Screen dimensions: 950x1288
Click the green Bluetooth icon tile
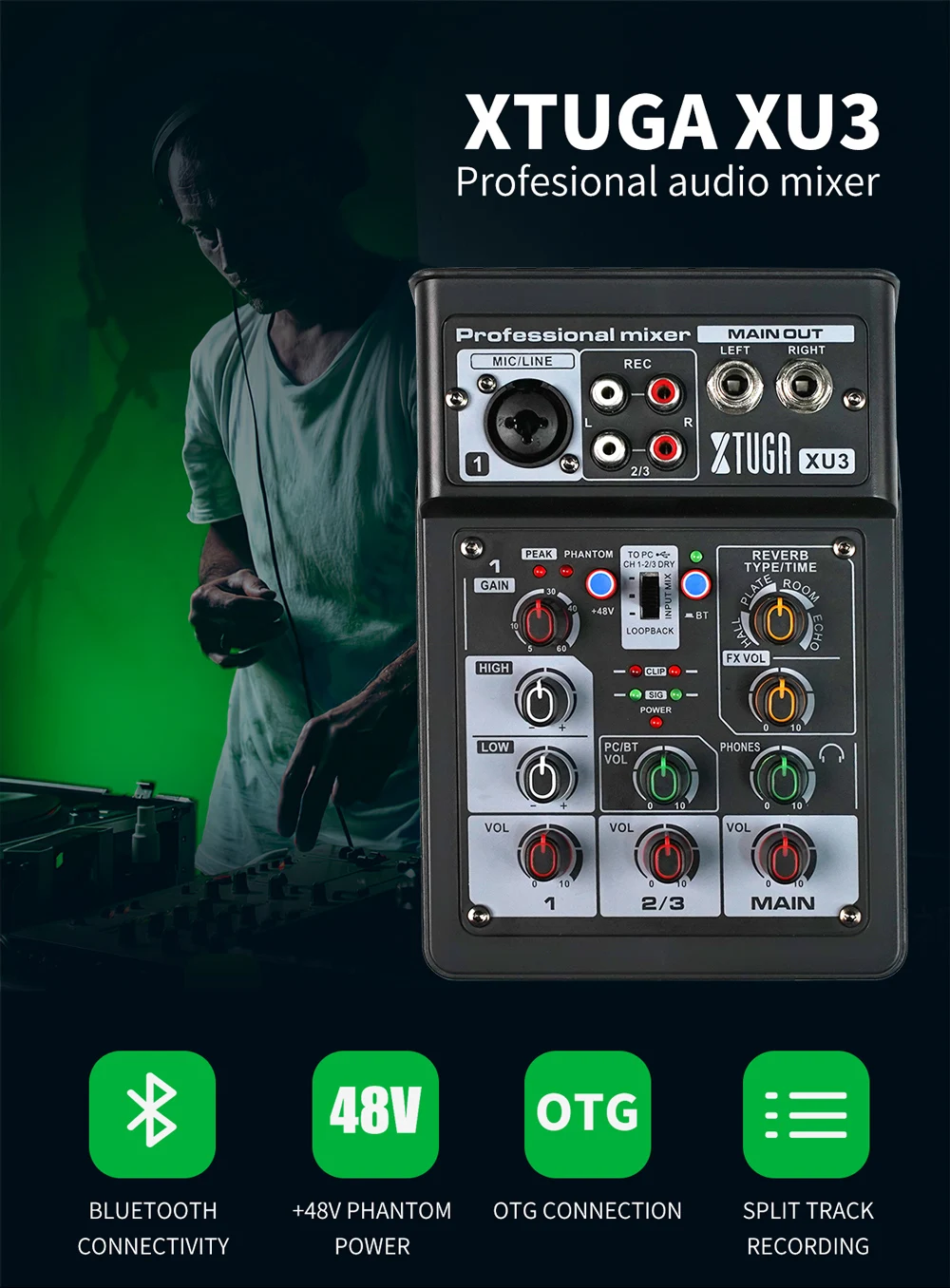[x=152, y=1113]
